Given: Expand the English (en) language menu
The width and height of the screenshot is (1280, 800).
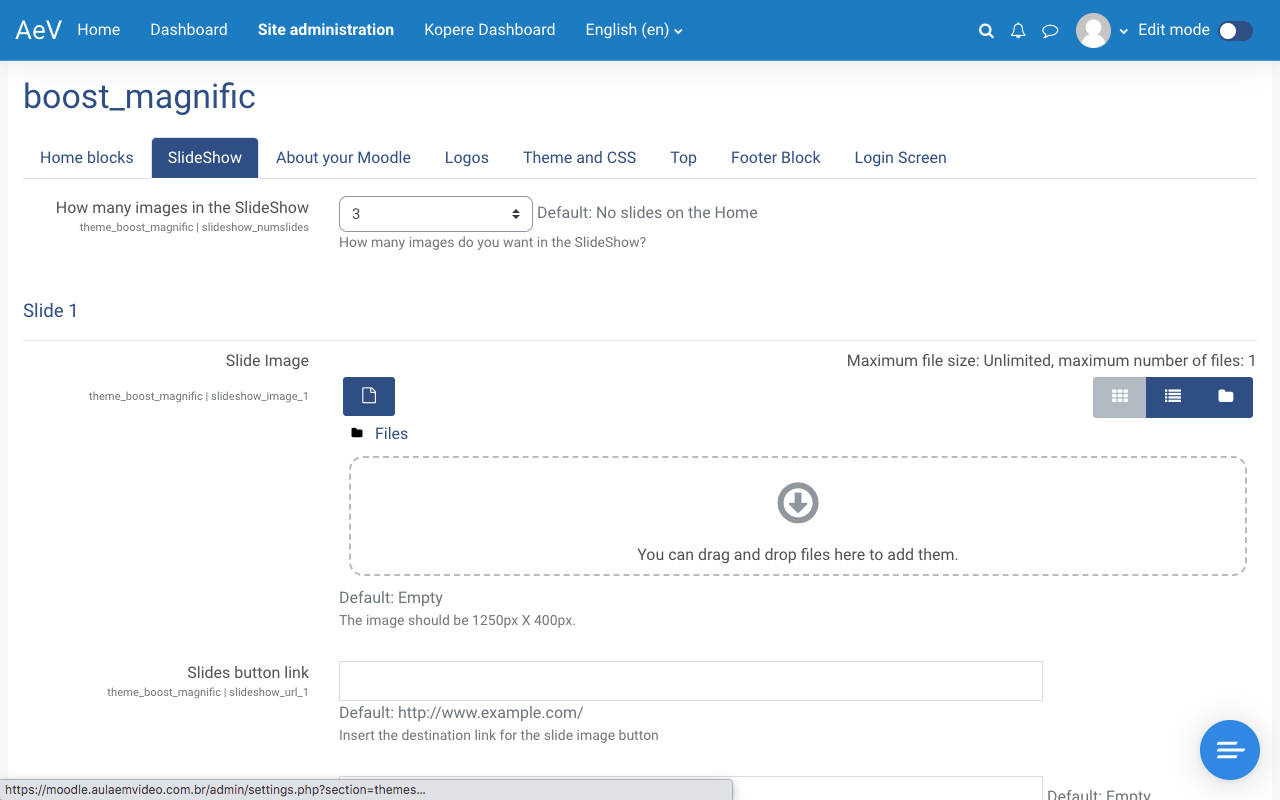Looking at the screenshot, I should (634, 30).
